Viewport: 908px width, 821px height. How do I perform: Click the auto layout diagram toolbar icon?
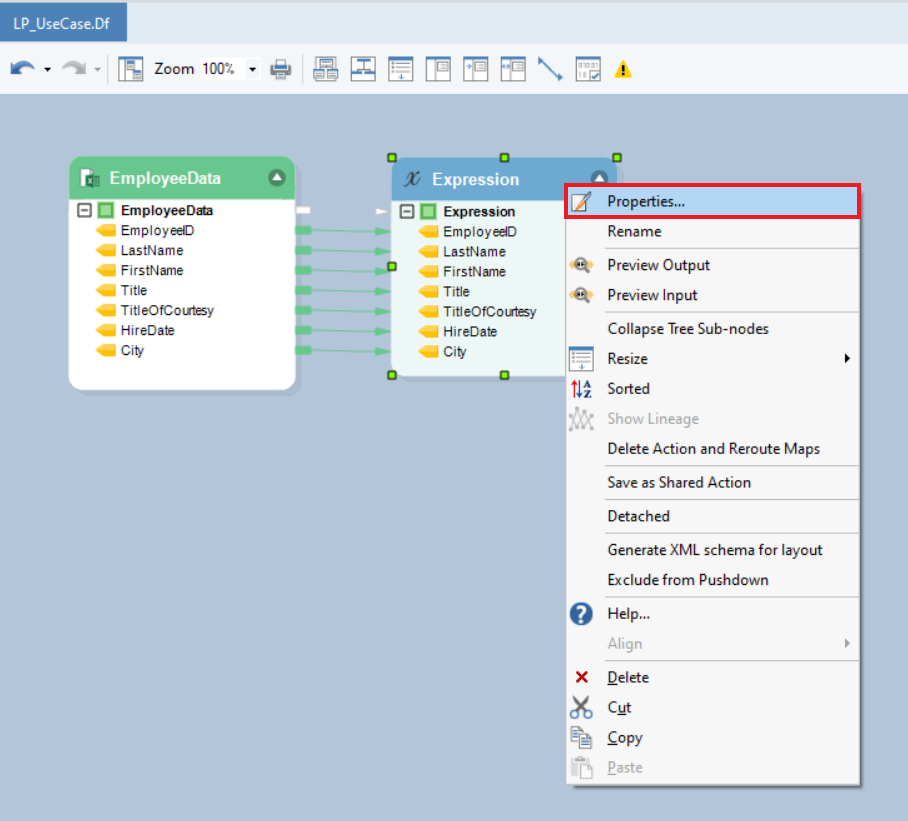click(x=362, y=69)
